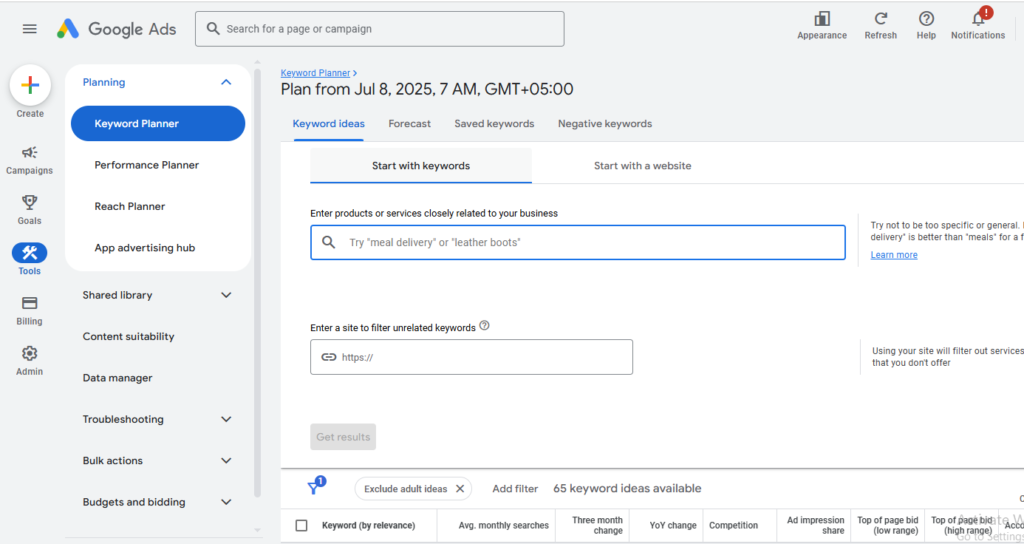Switch to the Forecast tab
The image size is (1024, 544).
[x=409, y=124]
